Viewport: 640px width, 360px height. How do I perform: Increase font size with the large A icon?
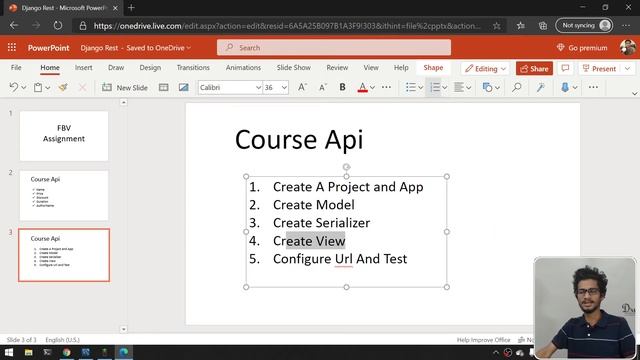click(x=302, y=87)
